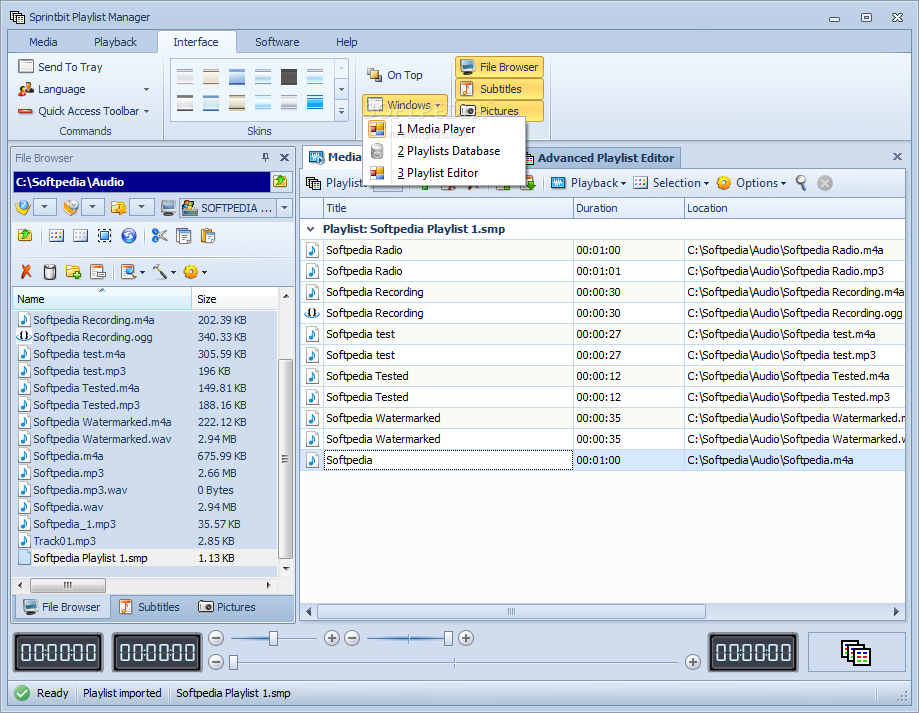Go up one folder beside the path field

point(280,182)
